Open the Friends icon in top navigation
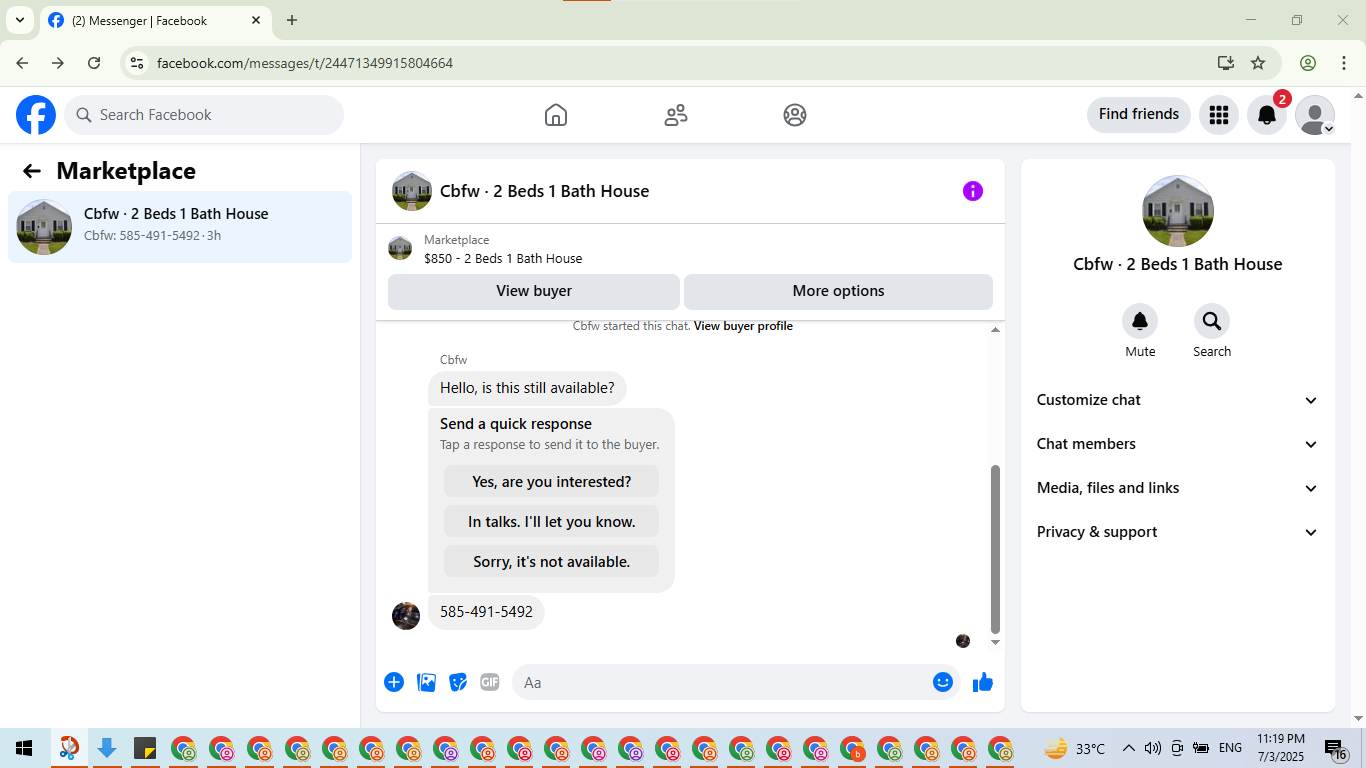Screen dimensions: 1366x768 [x=676, y=115]
